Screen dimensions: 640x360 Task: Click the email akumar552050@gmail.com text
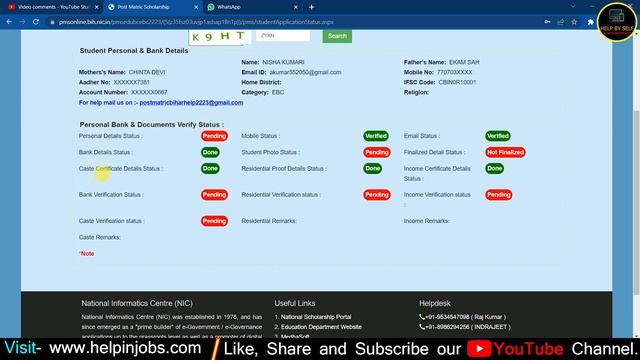(x=305, y=72)
